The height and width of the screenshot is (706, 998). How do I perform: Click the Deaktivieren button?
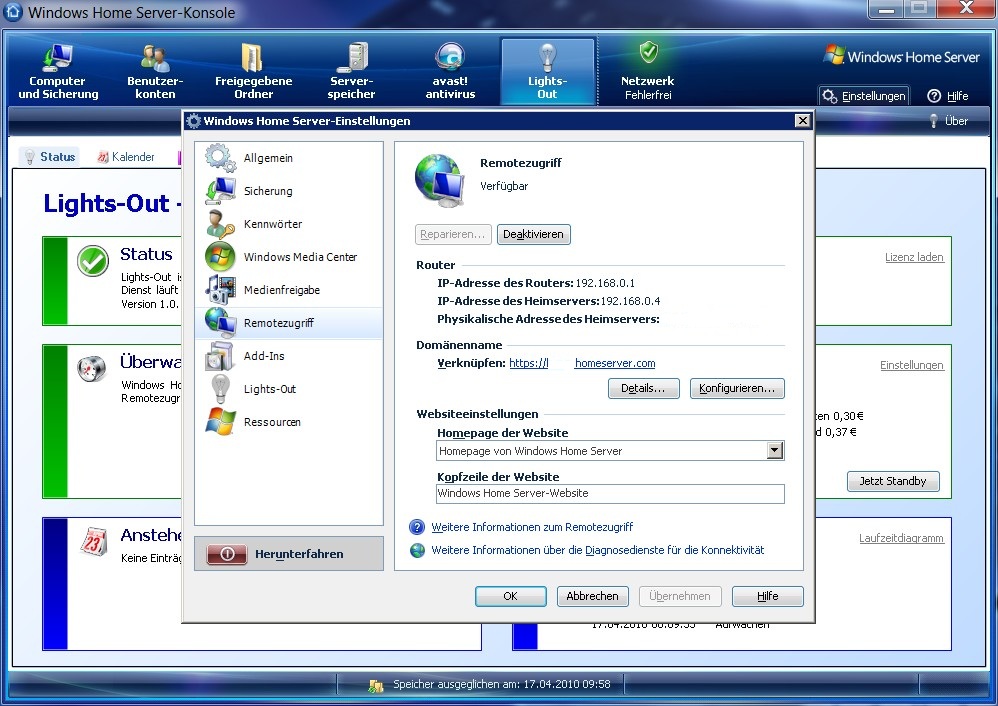point(533,234)
